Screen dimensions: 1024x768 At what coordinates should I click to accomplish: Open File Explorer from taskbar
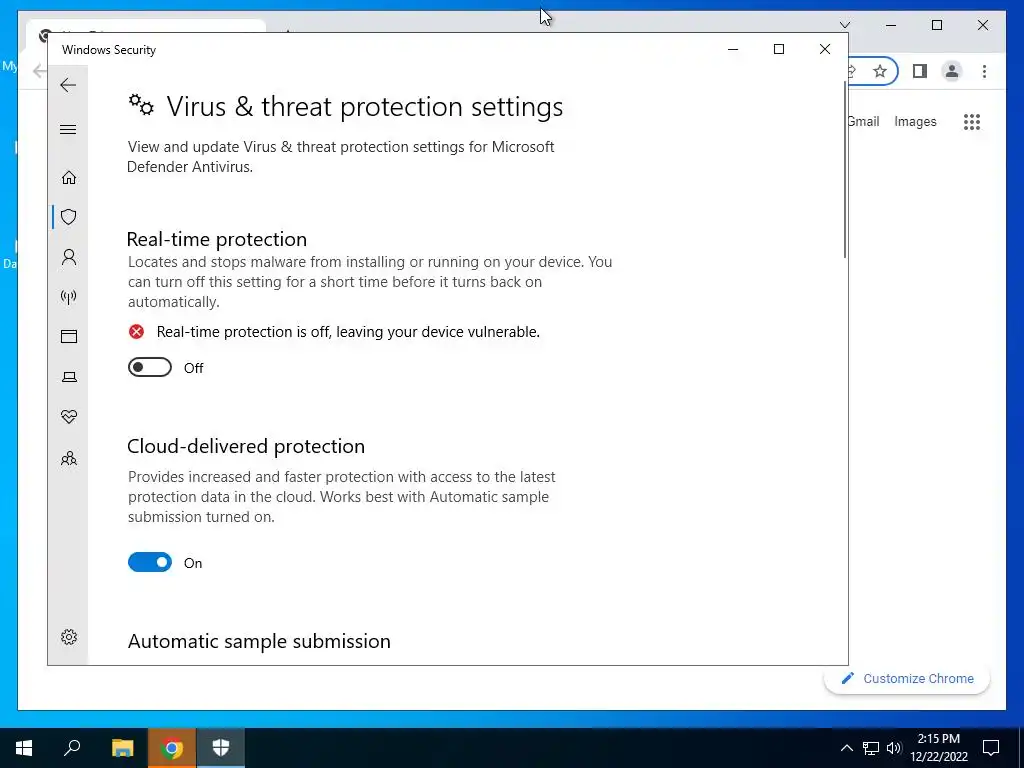point(122,748)
